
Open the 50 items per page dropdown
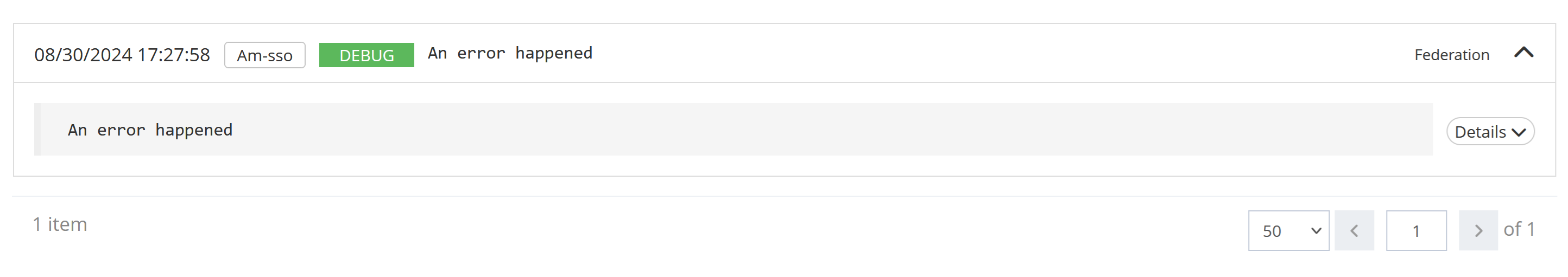coord(1288,231)
